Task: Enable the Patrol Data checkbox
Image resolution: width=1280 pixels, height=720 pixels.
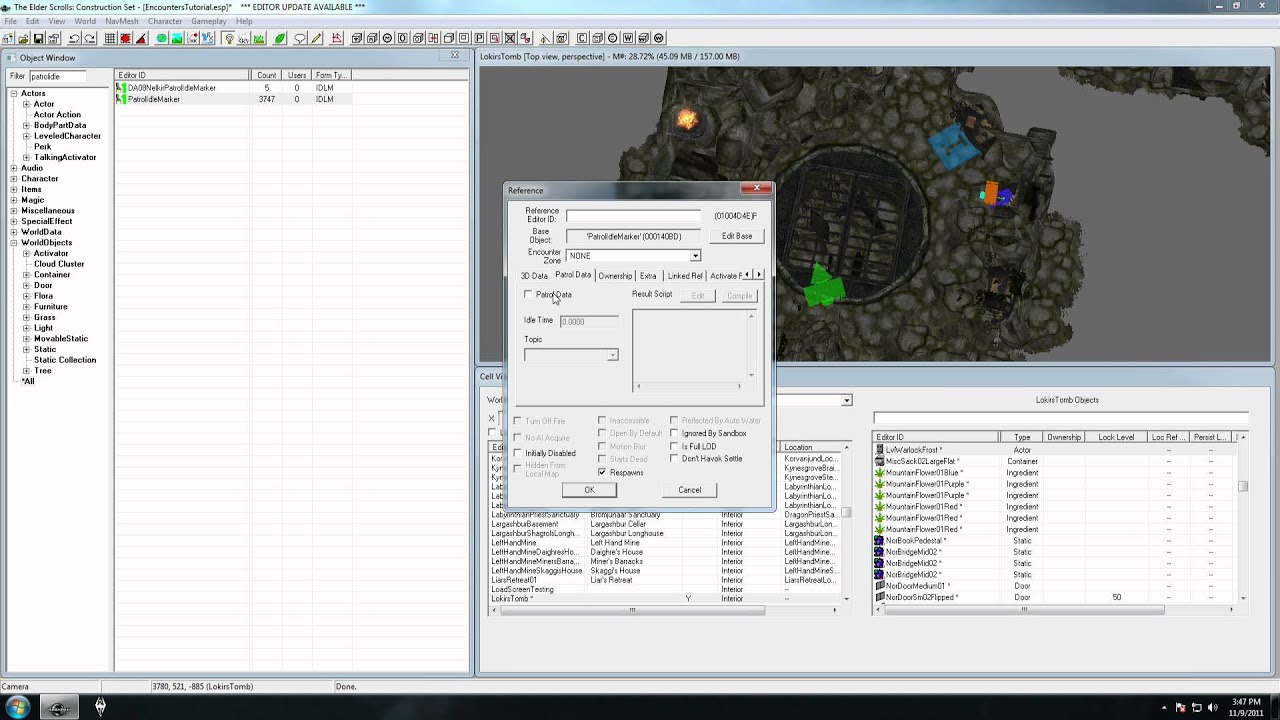Action: coord(529,295)
